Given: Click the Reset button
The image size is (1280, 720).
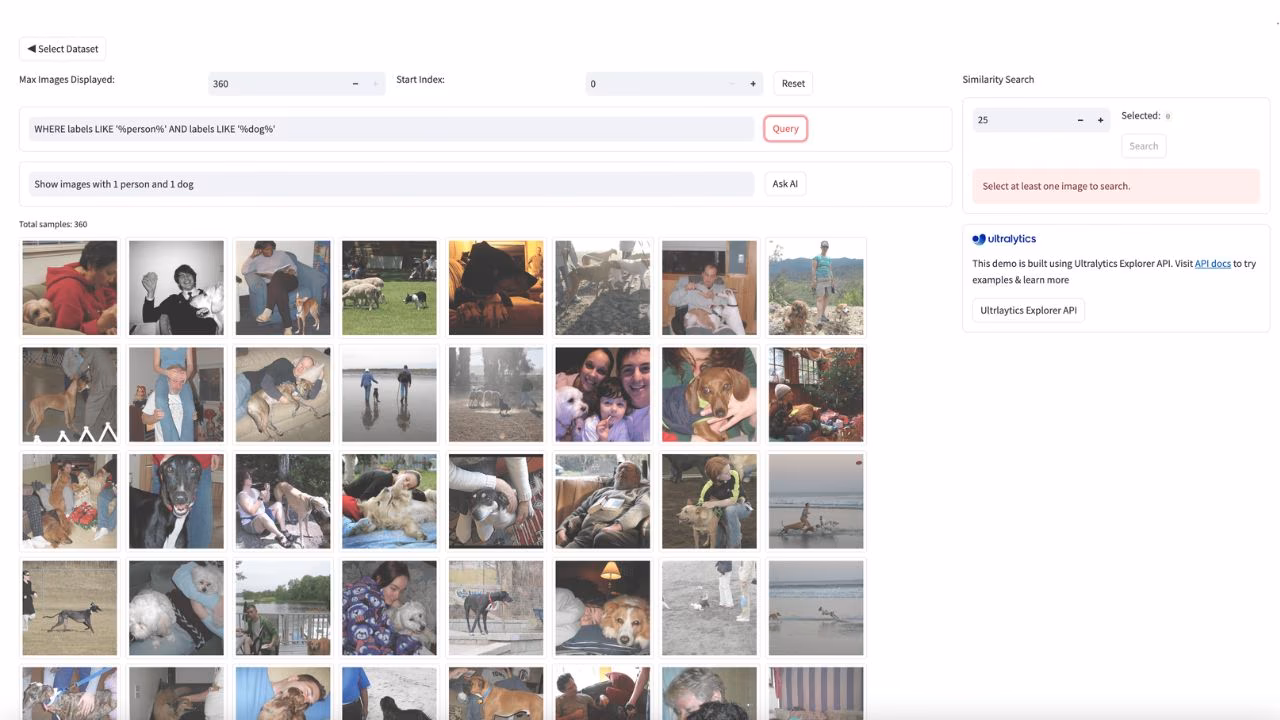Looking at the screenshot, I should point(793,84).
